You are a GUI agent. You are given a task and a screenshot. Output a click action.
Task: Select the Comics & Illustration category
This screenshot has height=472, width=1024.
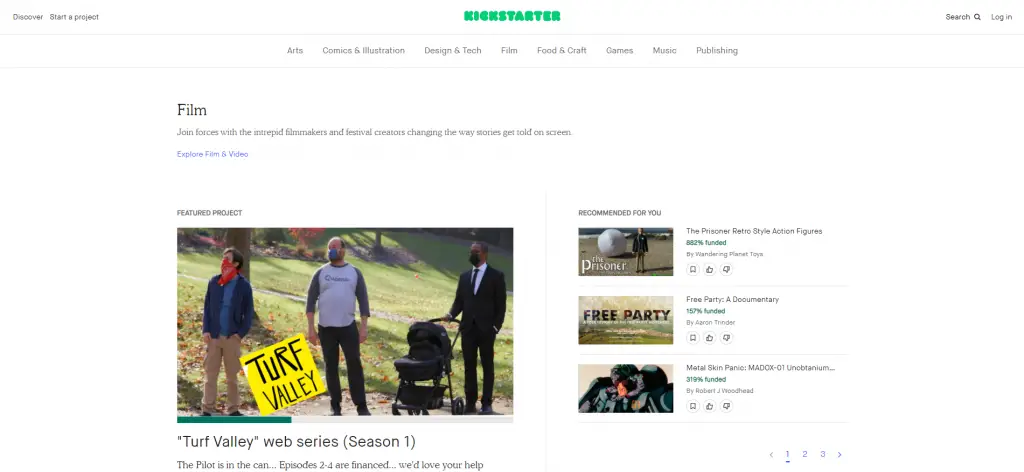(363, 50)
